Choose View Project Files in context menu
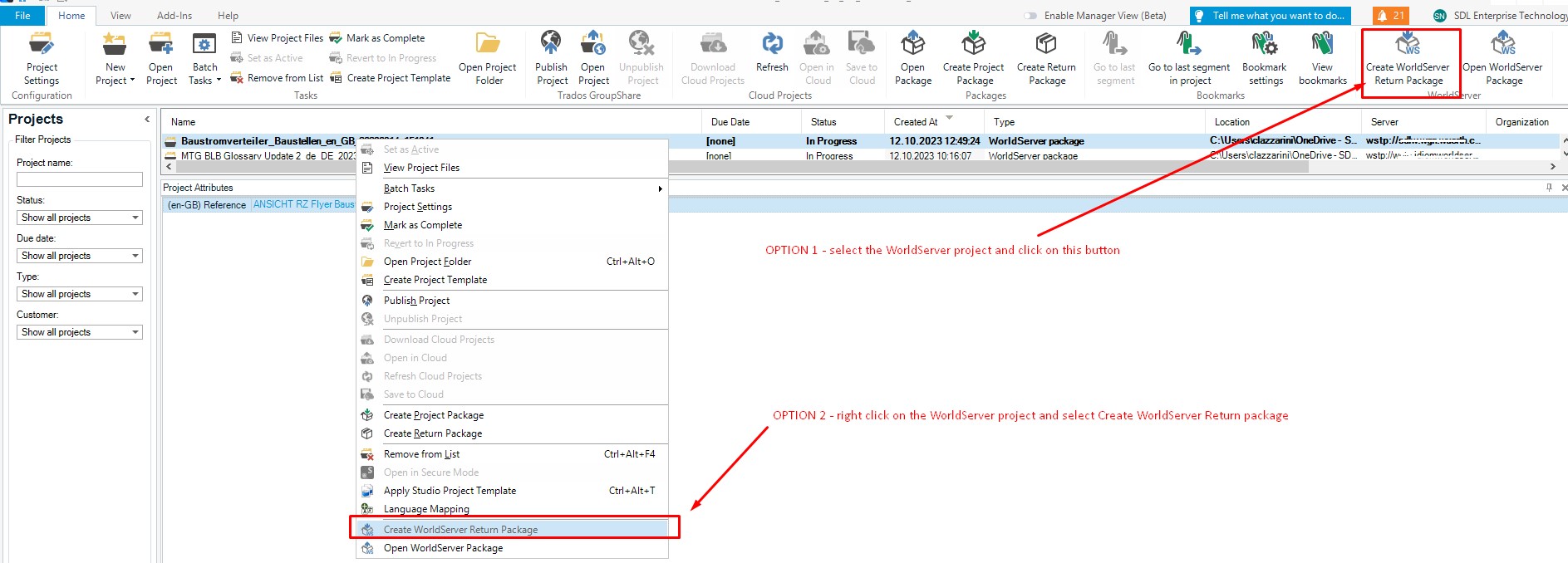Screen dimensions: 1568x563 [x=513, y=168]
